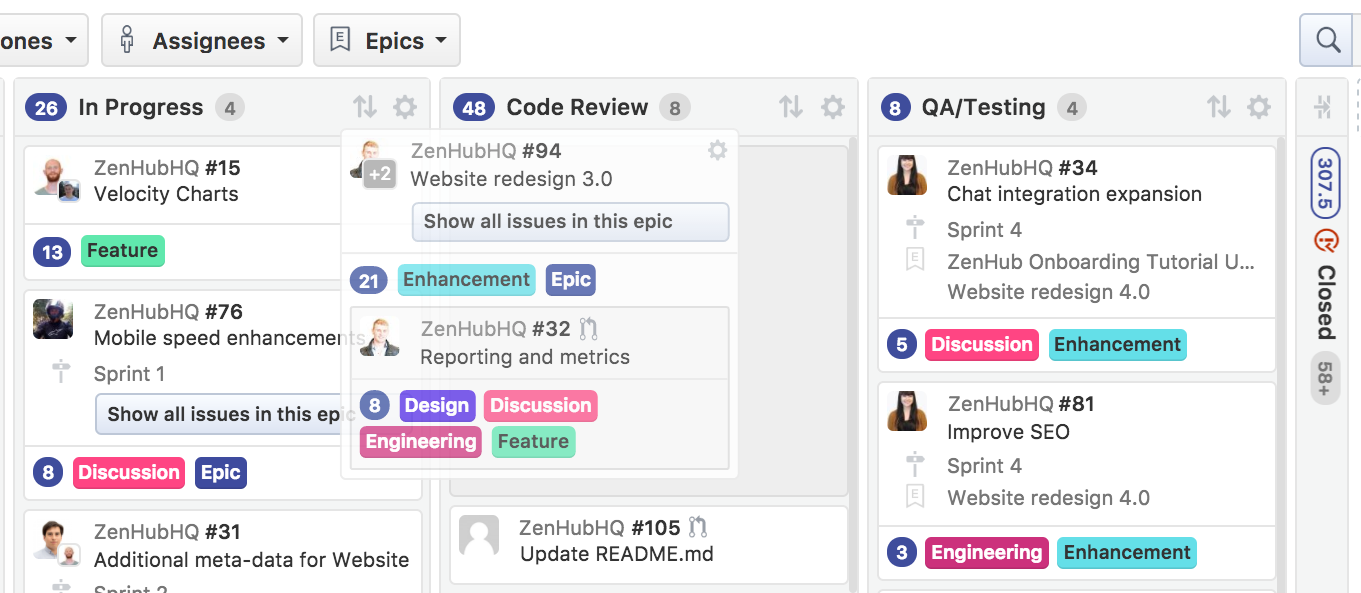Click the Engineering label on Improve SEO card

[x=986, y=553]
